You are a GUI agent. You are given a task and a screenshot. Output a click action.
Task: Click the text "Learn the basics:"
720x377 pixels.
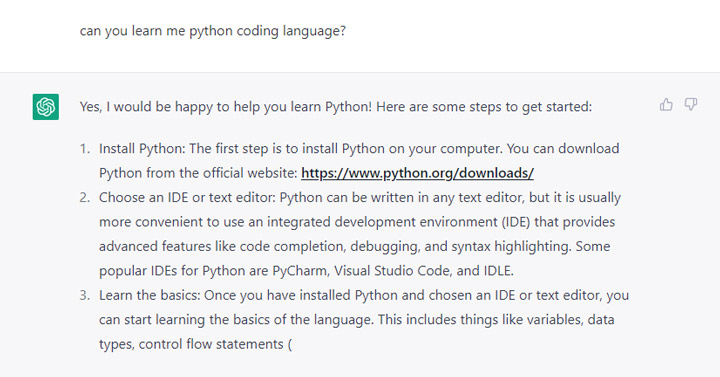[x=150, y=295]
